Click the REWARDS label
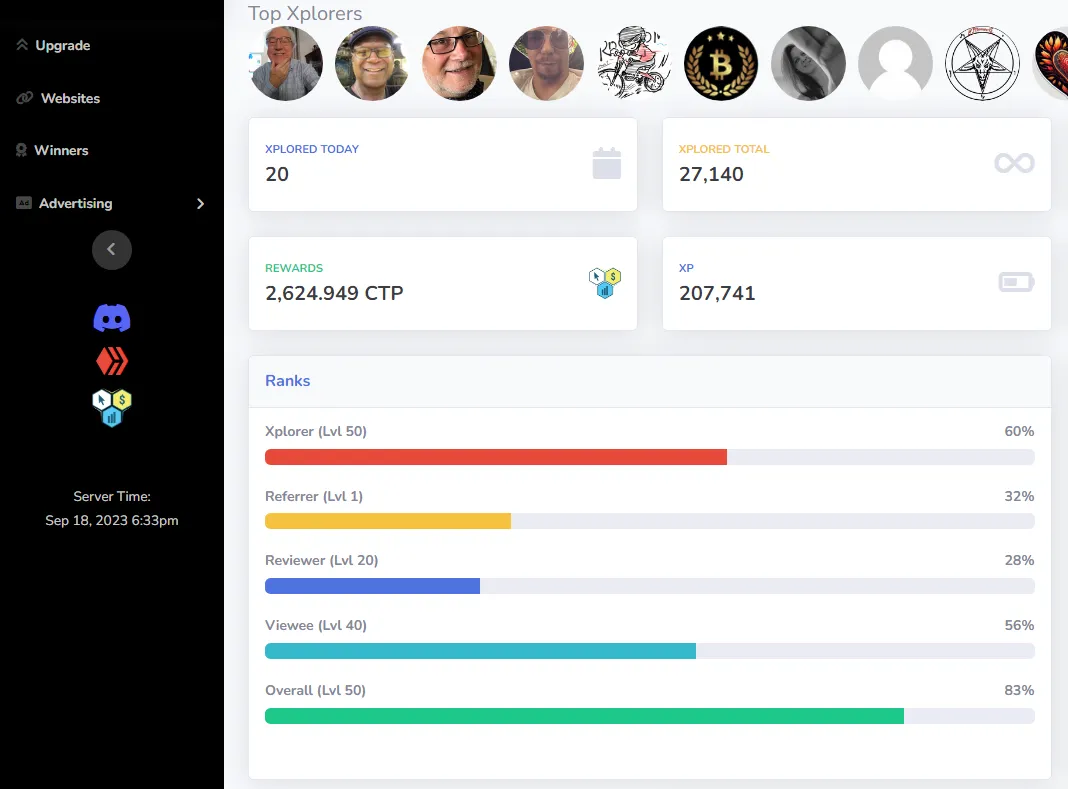 point(294,268)
